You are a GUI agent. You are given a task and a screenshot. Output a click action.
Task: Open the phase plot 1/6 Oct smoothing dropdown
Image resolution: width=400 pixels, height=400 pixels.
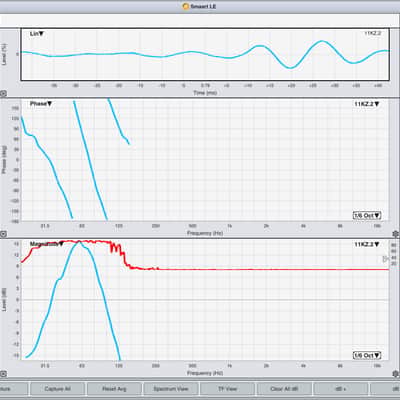tap(367, 215)
